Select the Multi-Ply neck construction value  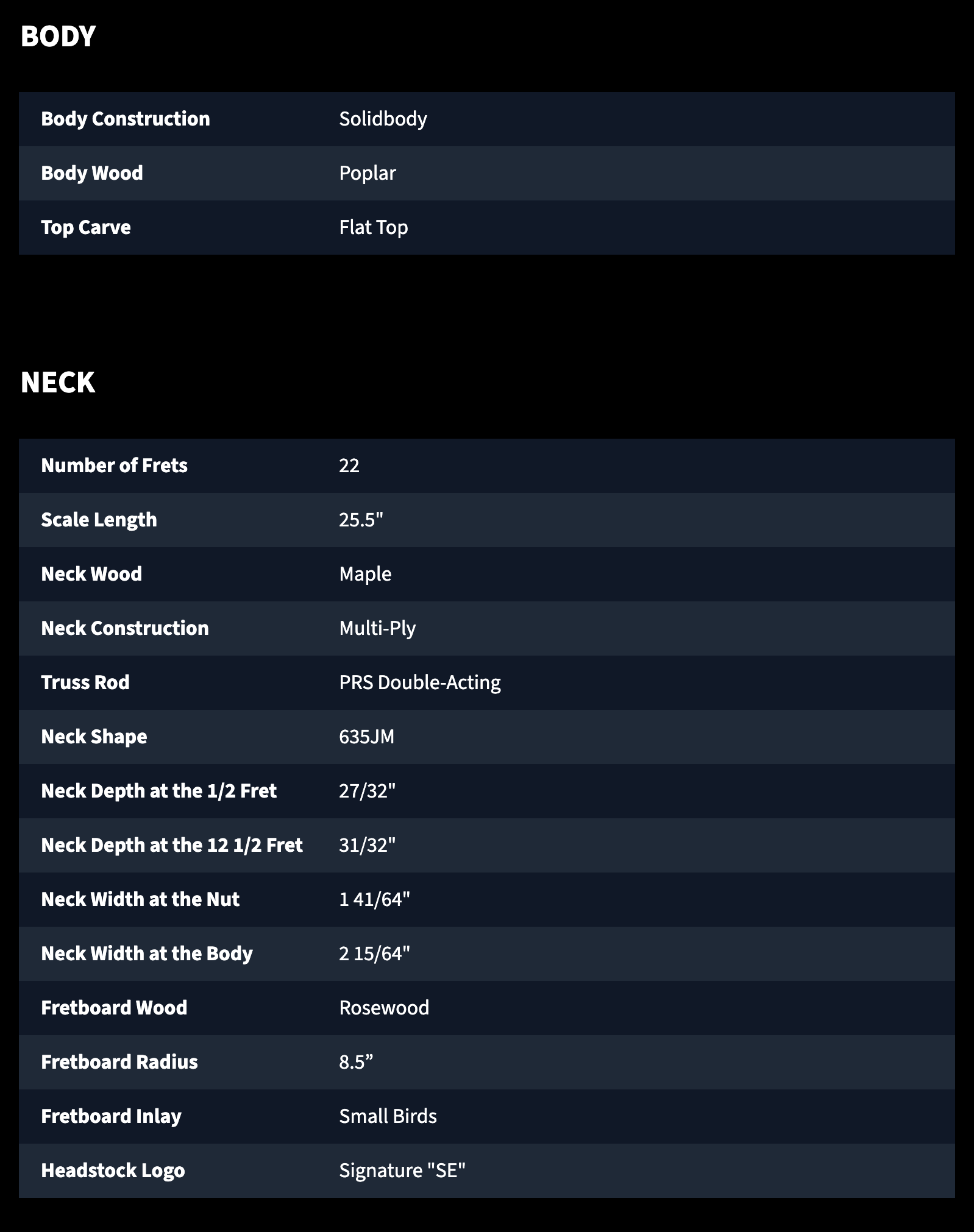click(x=377, y=629)
